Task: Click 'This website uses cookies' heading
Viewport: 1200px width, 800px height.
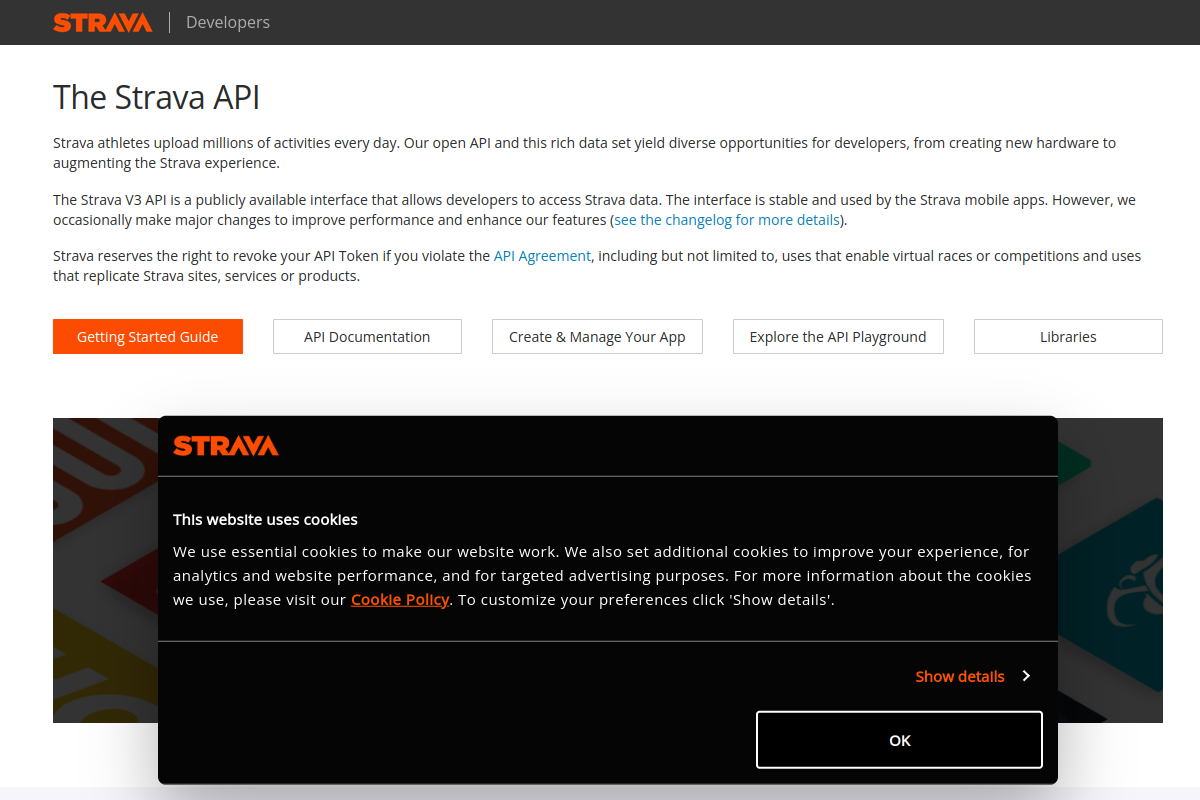Action: click(x=265, y=520)
